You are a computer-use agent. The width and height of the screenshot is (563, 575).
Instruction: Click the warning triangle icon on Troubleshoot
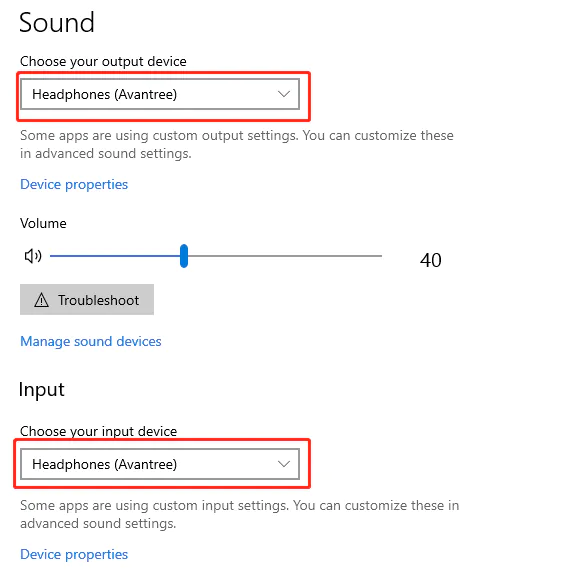point(41,300)
